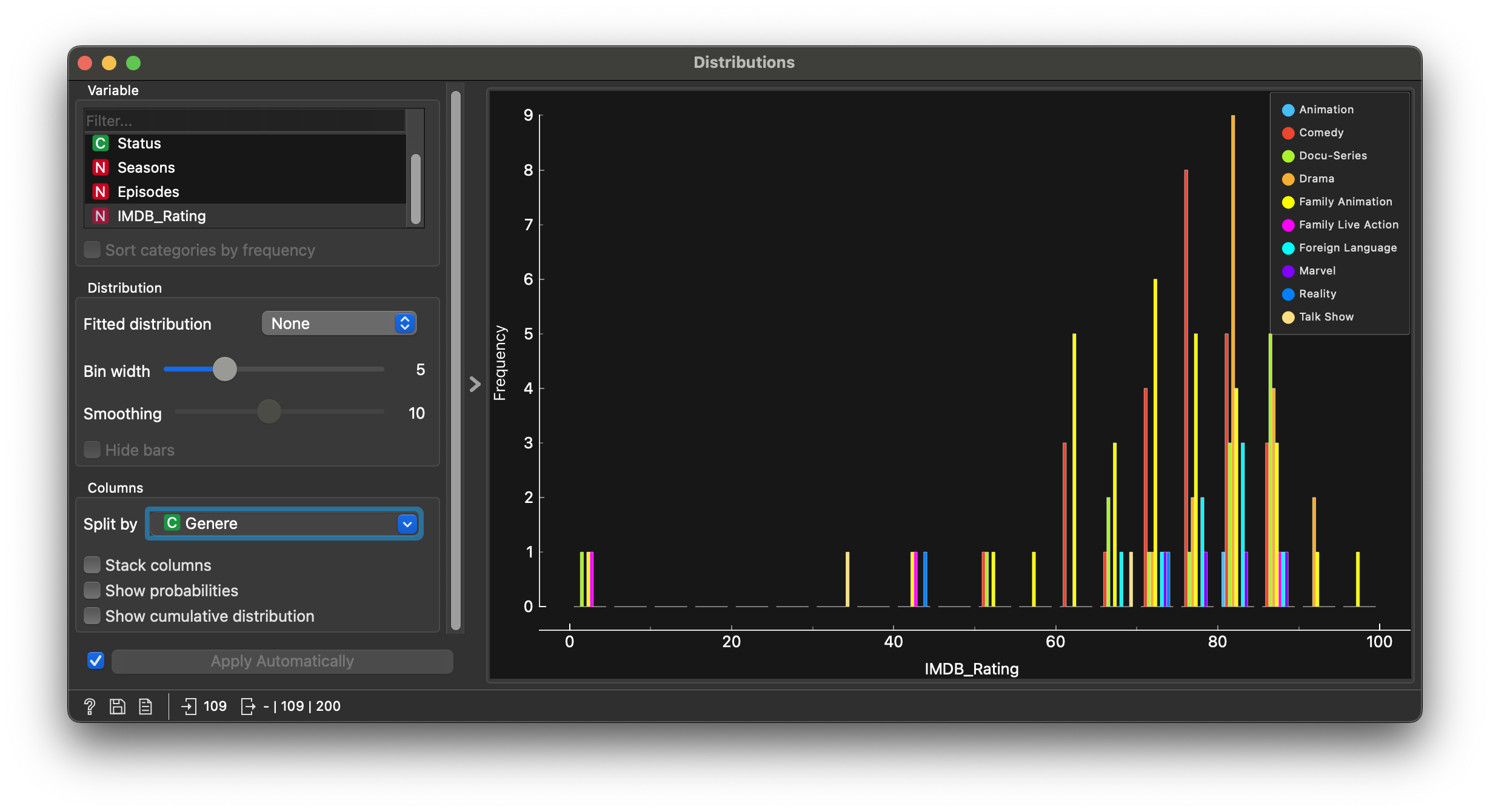This screenshot has height=812, width=1490.
Task: Click the input data arrow icon
Action: point(189,707)
